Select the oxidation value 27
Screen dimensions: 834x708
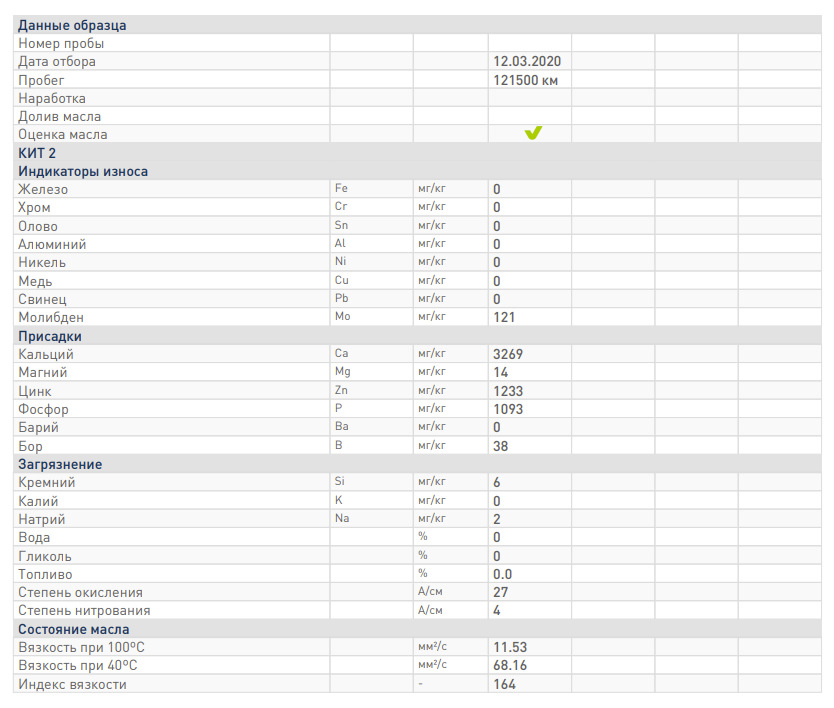(501, 593)
